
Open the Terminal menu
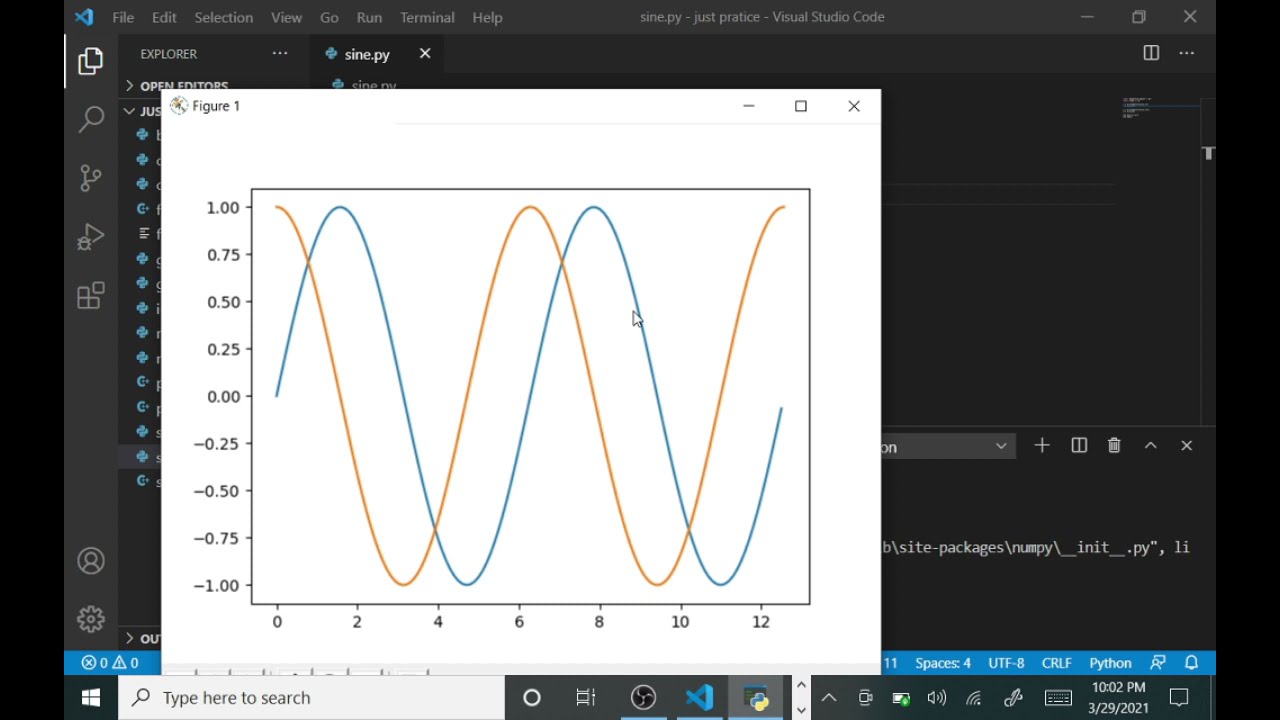[427, 17]
